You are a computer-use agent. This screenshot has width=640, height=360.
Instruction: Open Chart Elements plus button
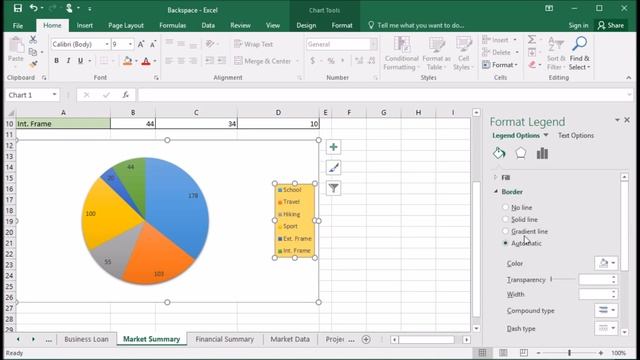[333, 147]
